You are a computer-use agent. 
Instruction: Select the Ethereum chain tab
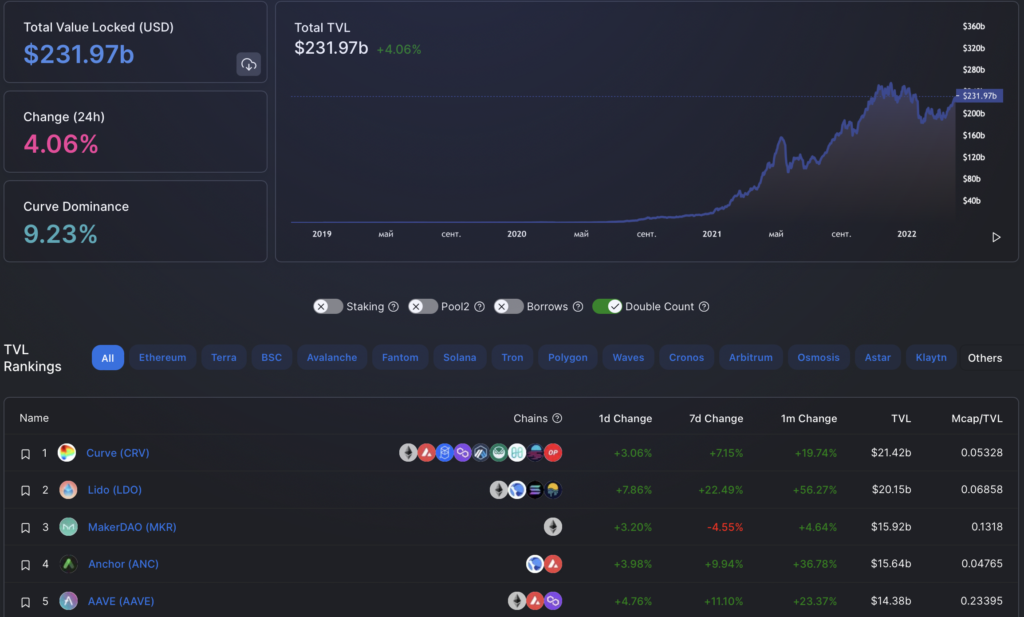(x=162, y=358)
